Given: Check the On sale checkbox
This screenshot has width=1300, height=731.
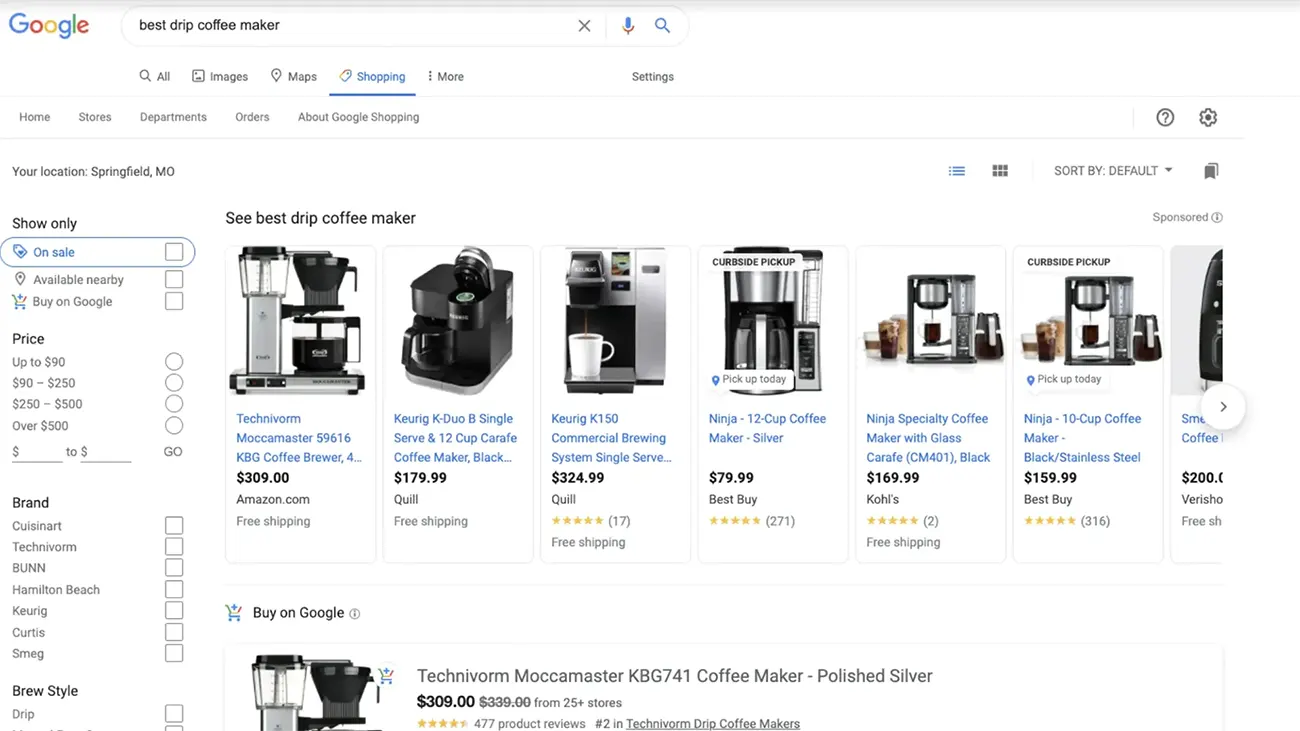Looking at the screenshot, I should point(174,252).
